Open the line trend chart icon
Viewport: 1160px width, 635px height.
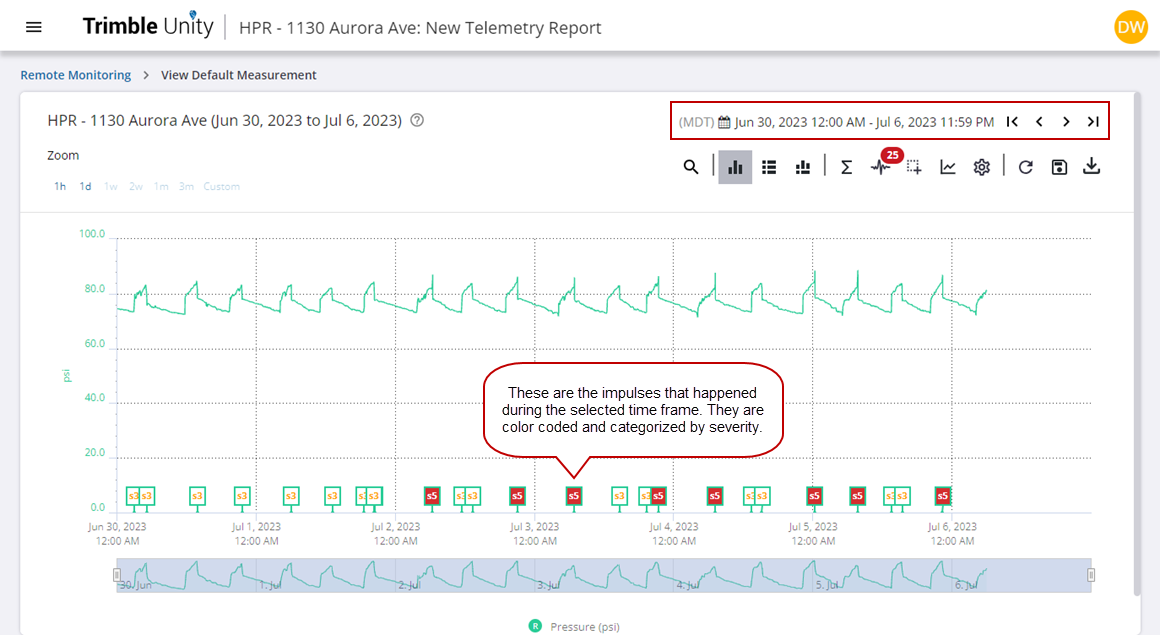[948, 167]
